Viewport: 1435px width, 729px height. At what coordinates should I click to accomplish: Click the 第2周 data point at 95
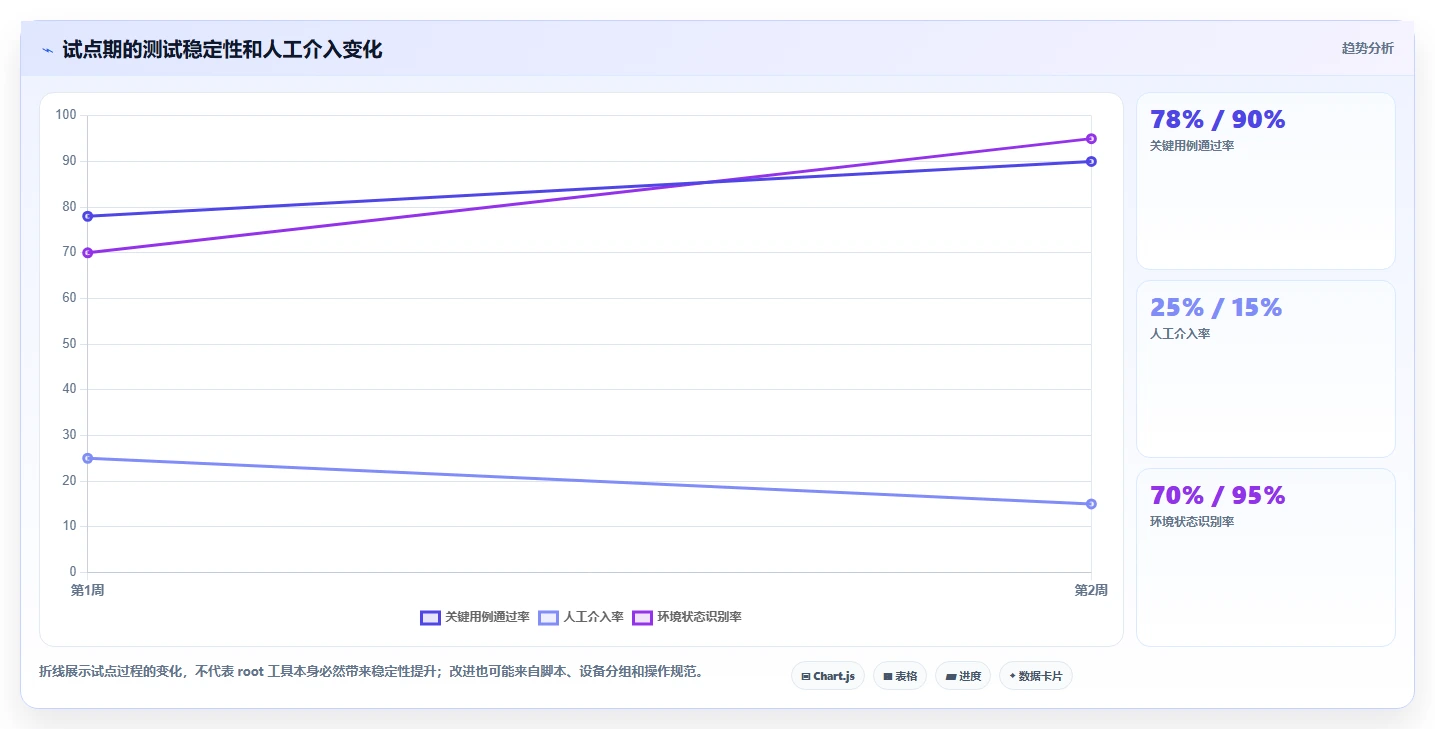click(1091, 139)
